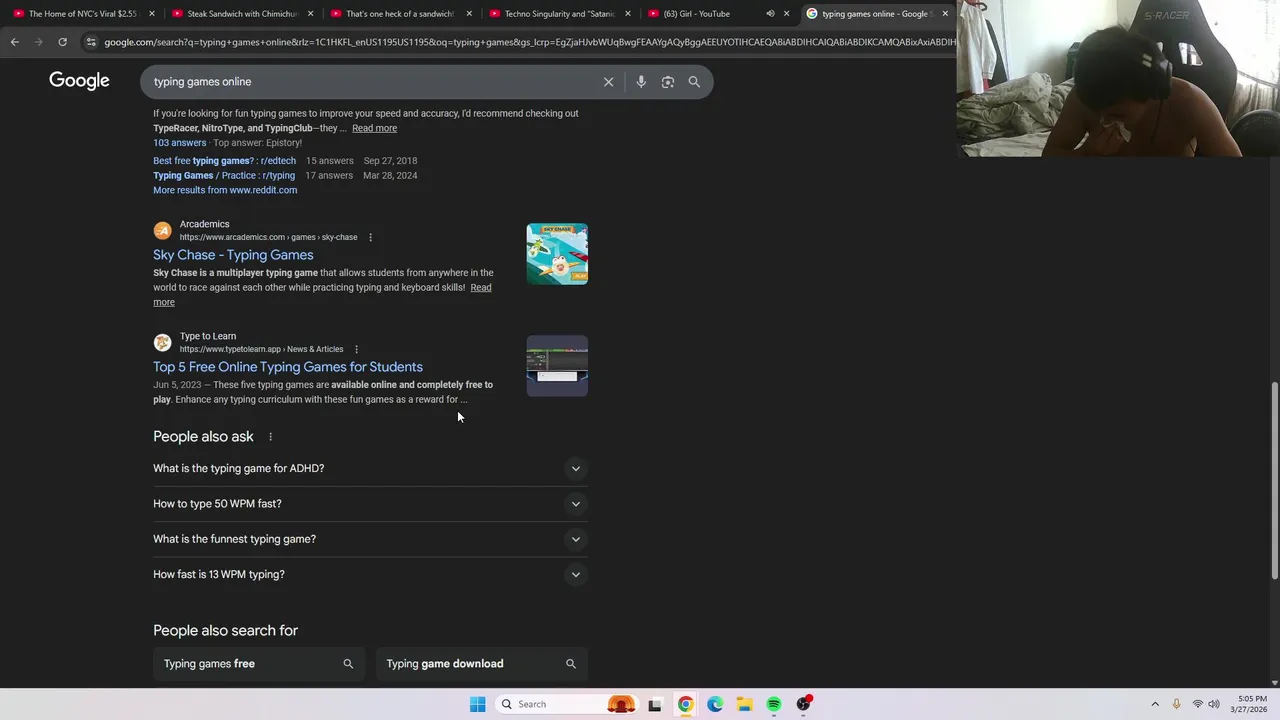The width and height of the screenshot is (1280, 720).
Task: Reload the current page
Action: point(62,42)
